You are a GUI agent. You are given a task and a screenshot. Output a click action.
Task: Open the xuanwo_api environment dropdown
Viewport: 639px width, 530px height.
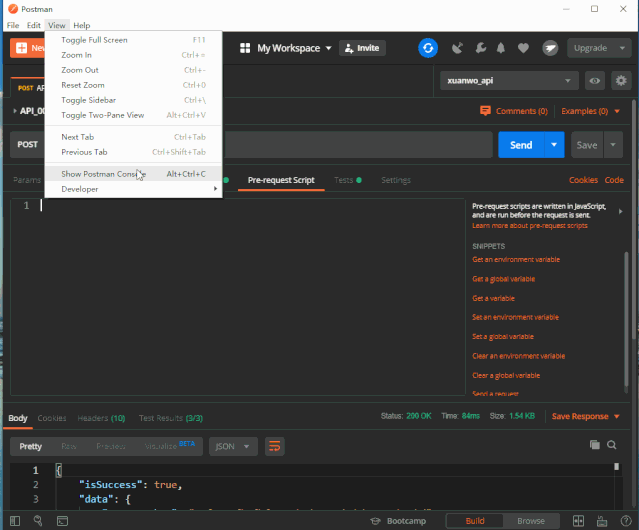(509, 81)
